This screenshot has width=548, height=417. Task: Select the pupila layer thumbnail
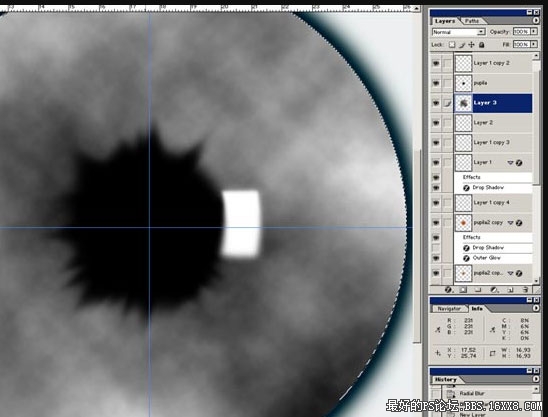[x=464, y=83]
